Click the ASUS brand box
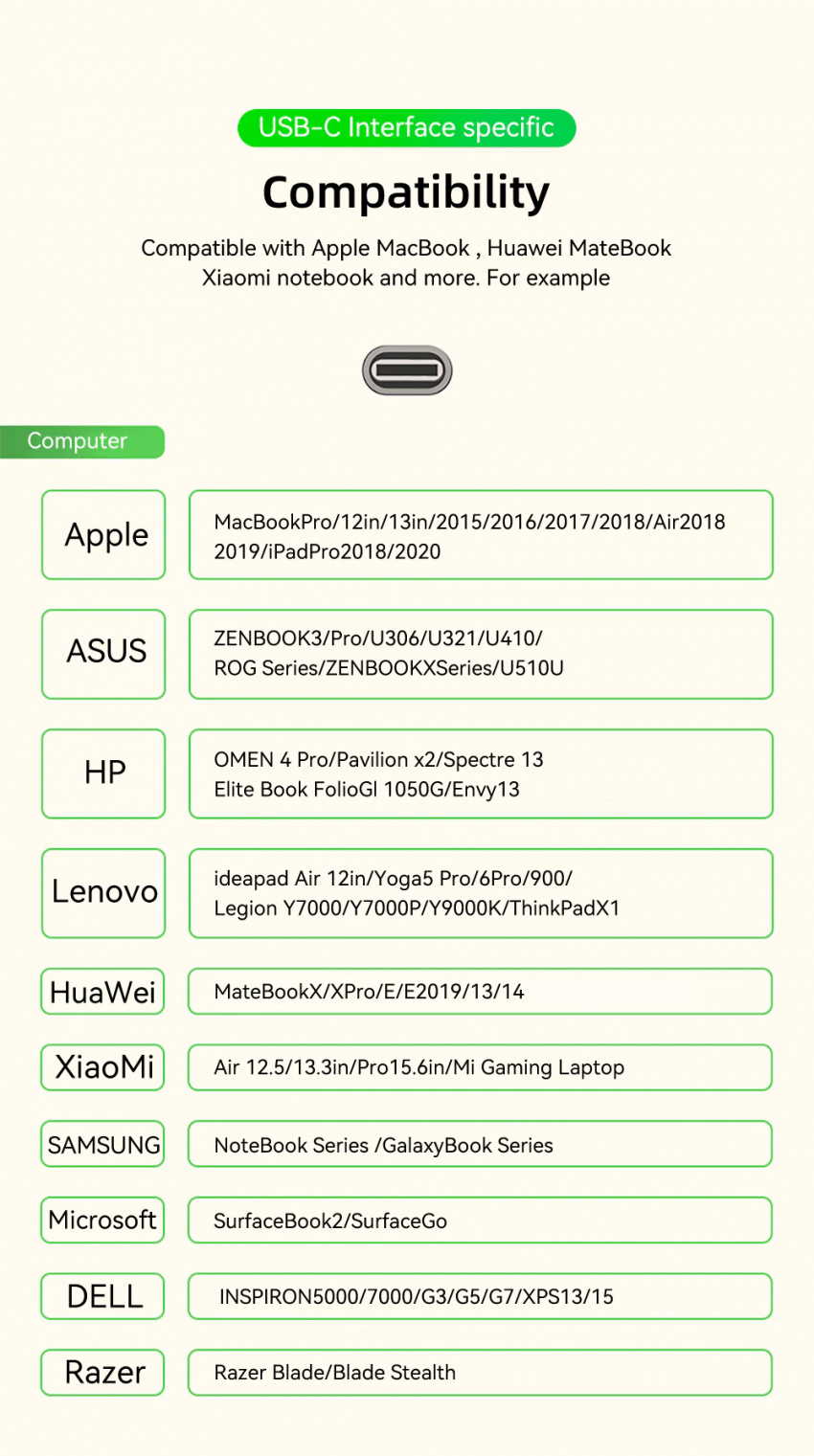The height and width of the screenshot is (1456, 814). tap(103, 654)
